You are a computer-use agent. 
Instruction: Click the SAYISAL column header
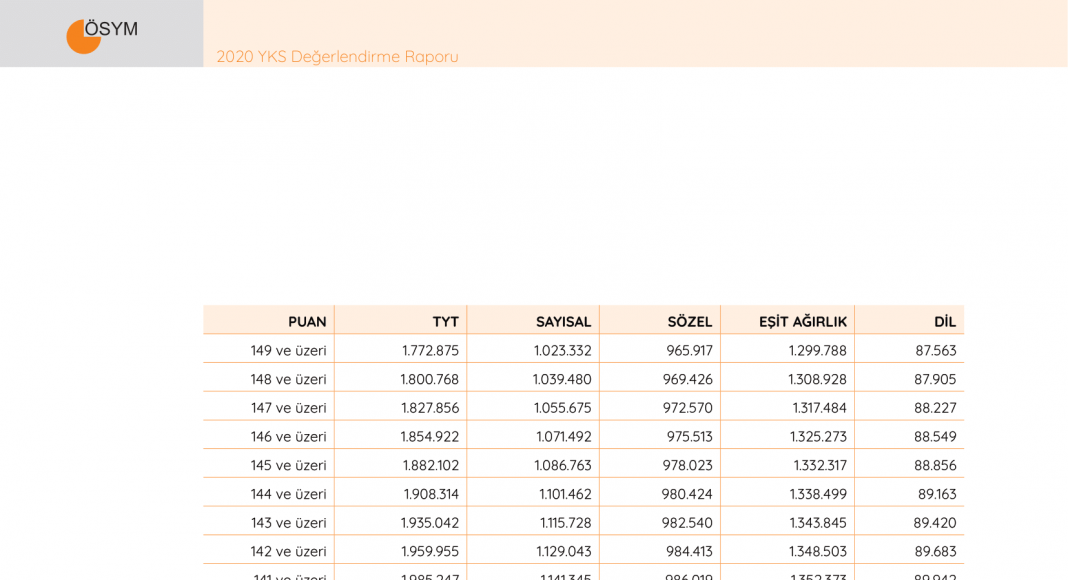coord(563,322)
